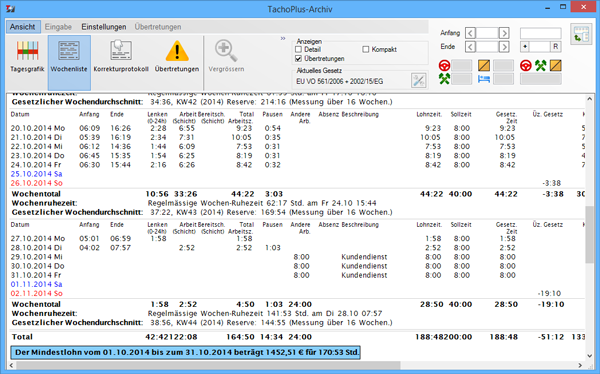This screenshot has width=600, height=374.
Task: Expand ribbon with double chevron arrow
Action: coord(283,38)
